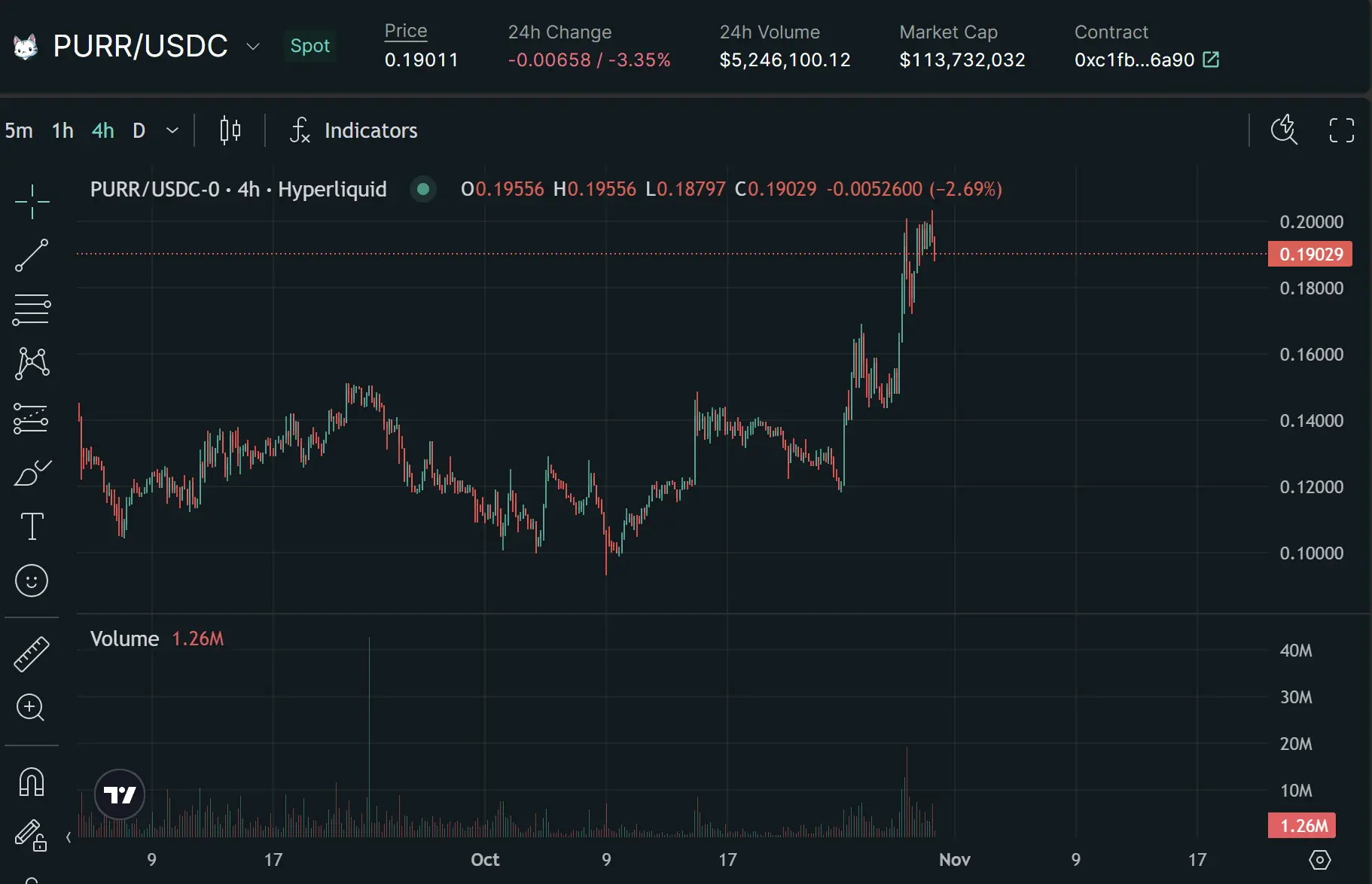Select the crosshair cursor tool
The height and width of the screenshot is (884, 1372).
point(32,201)
